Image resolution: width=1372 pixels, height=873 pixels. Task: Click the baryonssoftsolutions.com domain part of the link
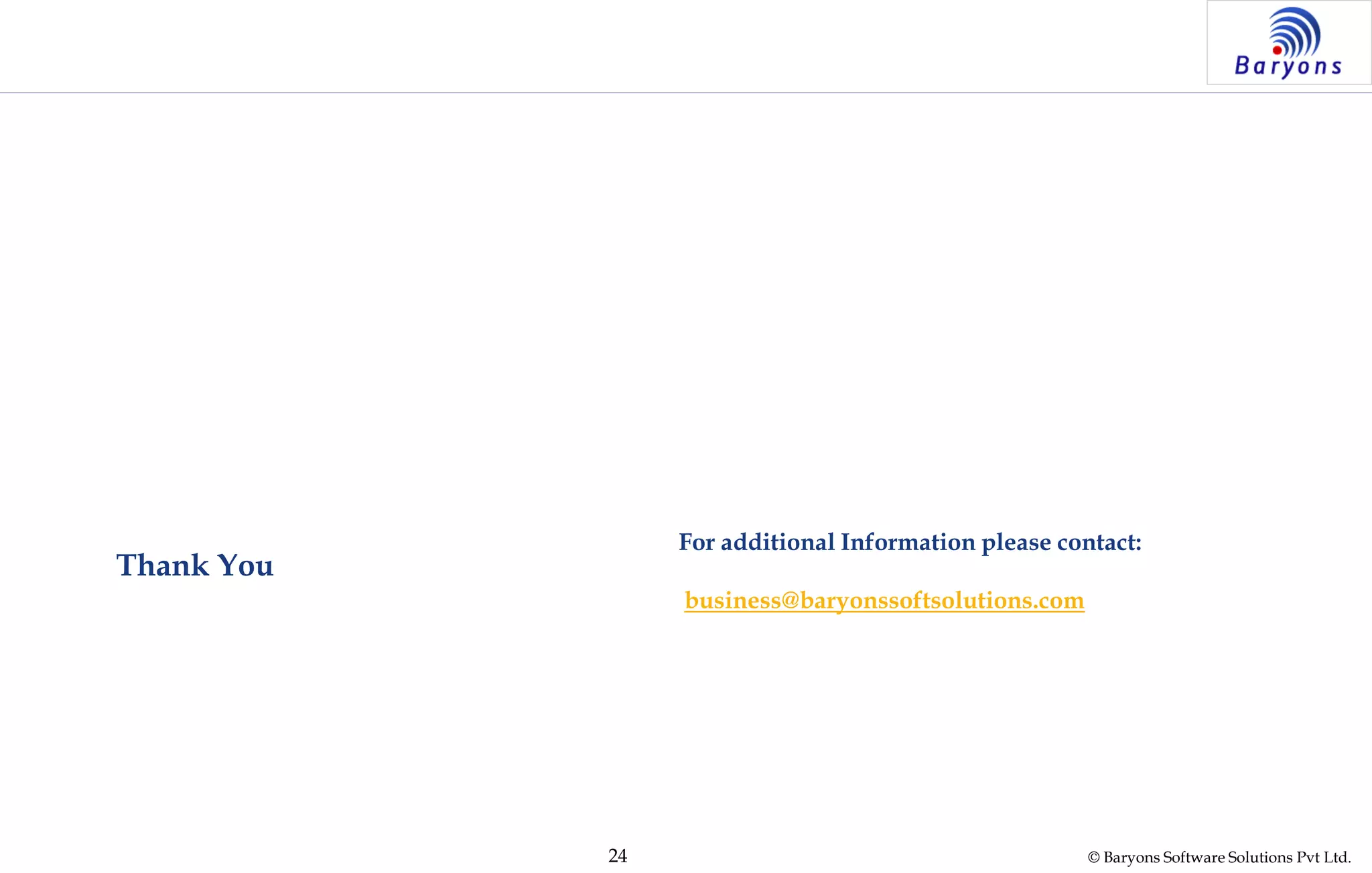942,600
